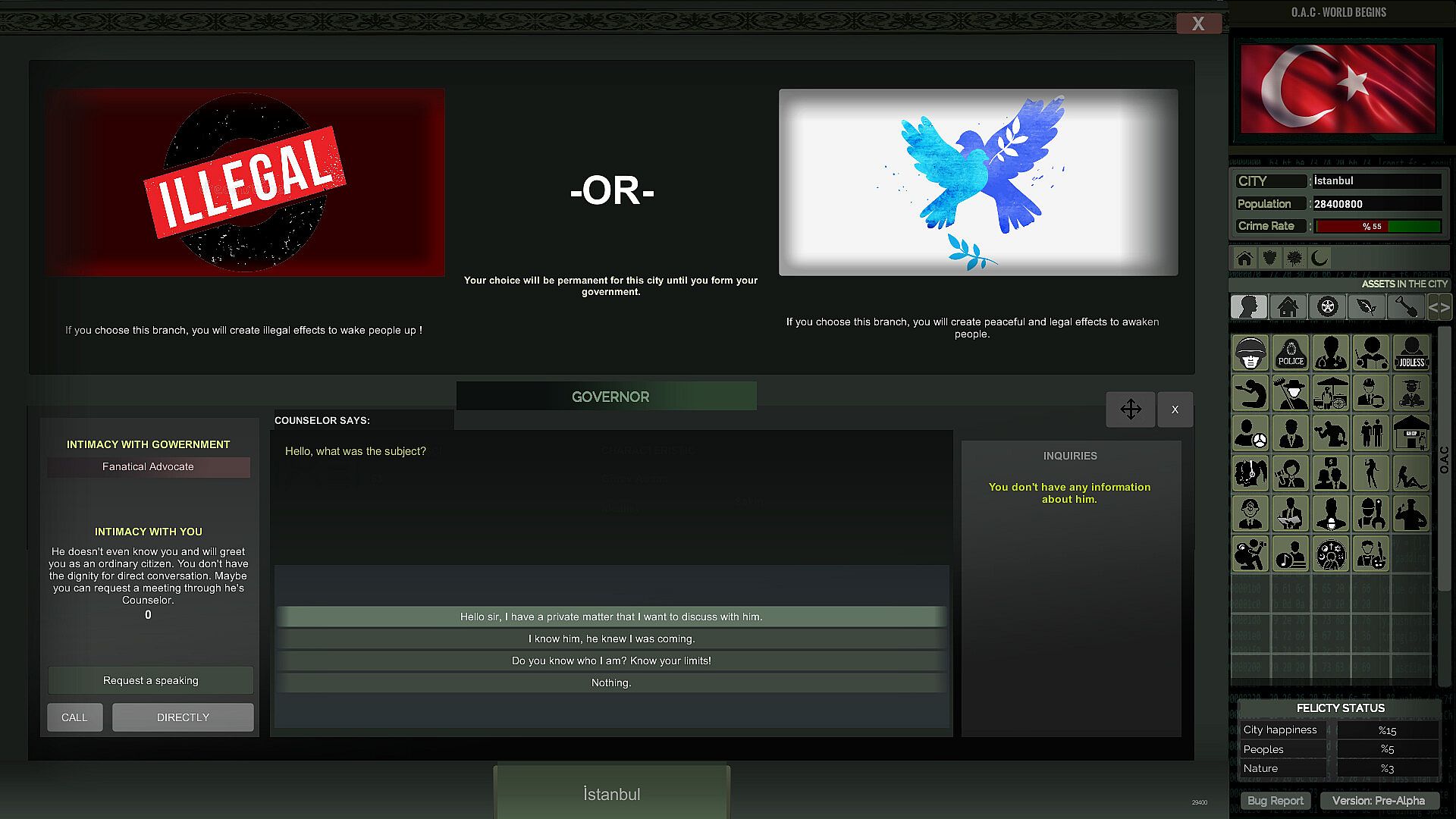This screenshot has height=819, width=1456.
Task: Switch to the people assets tab
Action: [x=1248, y=307]
